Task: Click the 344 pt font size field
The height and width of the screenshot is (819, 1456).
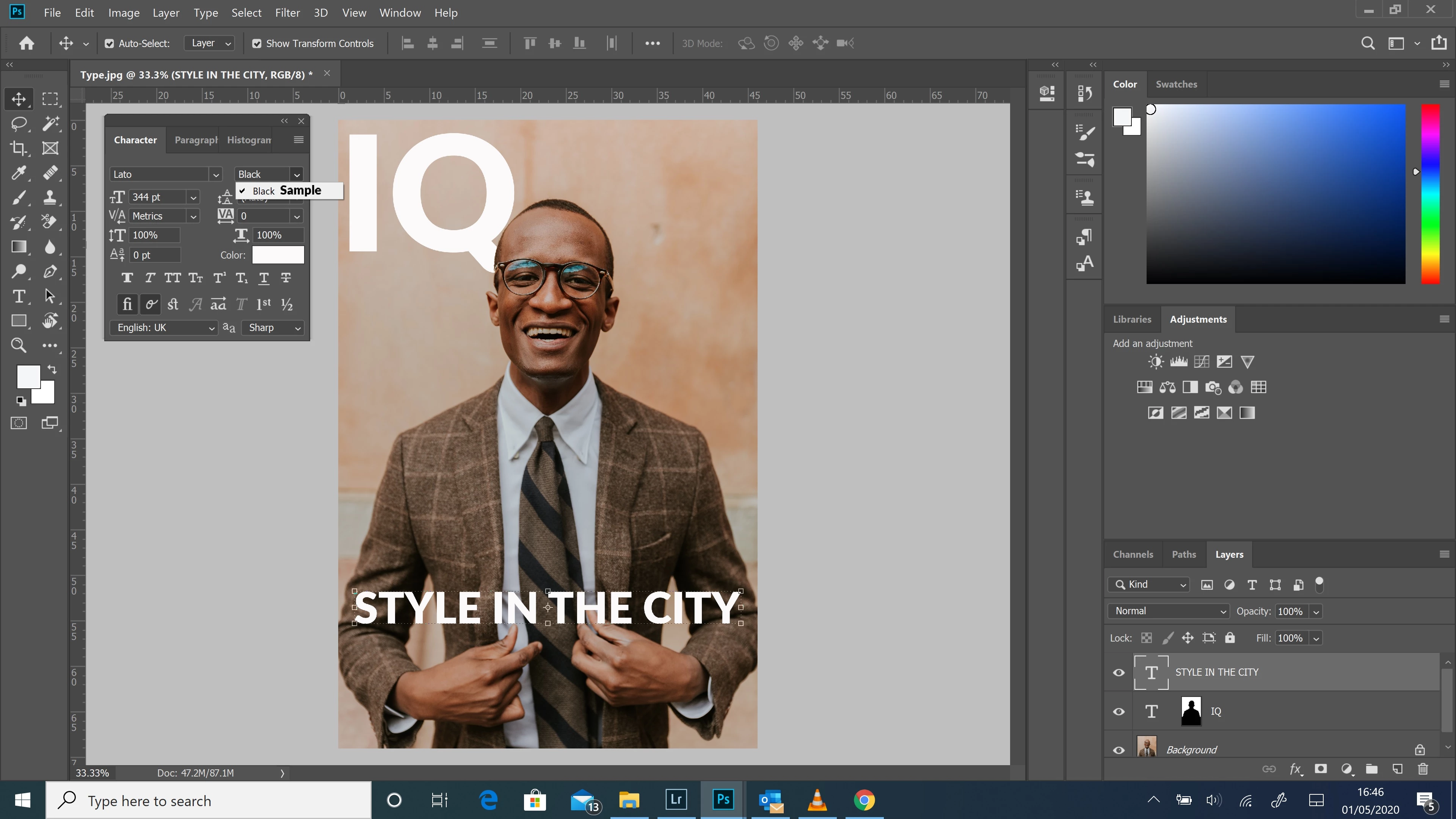Action: tap(157, 197)
